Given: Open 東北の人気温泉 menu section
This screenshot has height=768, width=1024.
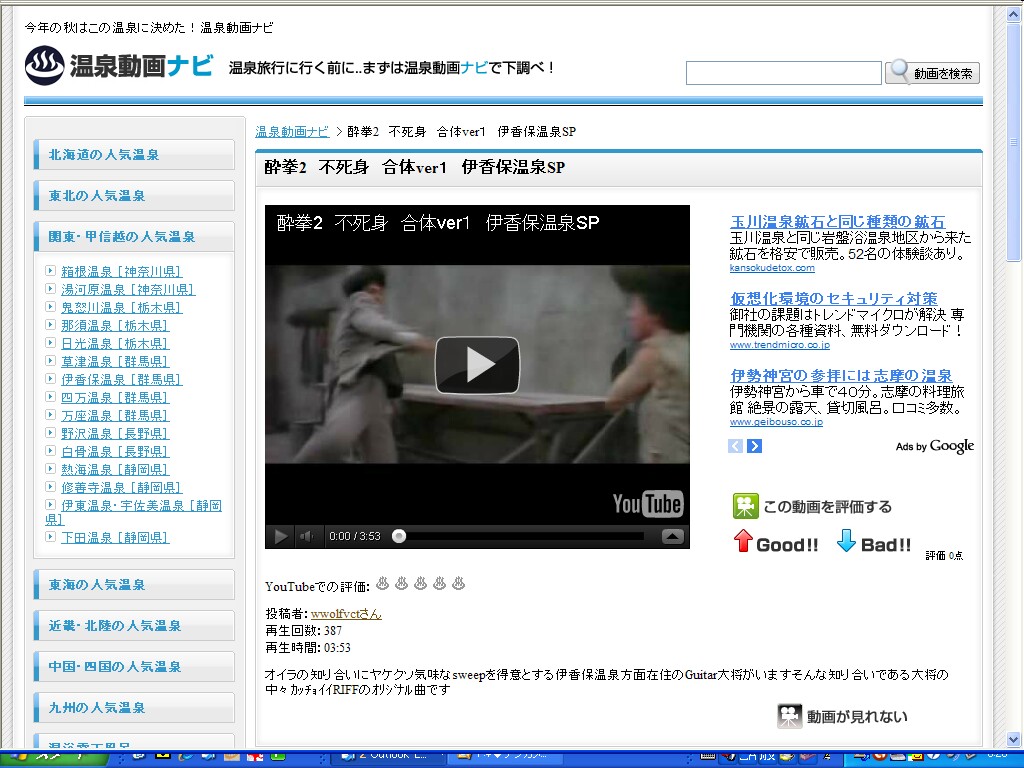Looking at the screenshot, I should click(x=134, y=195).
